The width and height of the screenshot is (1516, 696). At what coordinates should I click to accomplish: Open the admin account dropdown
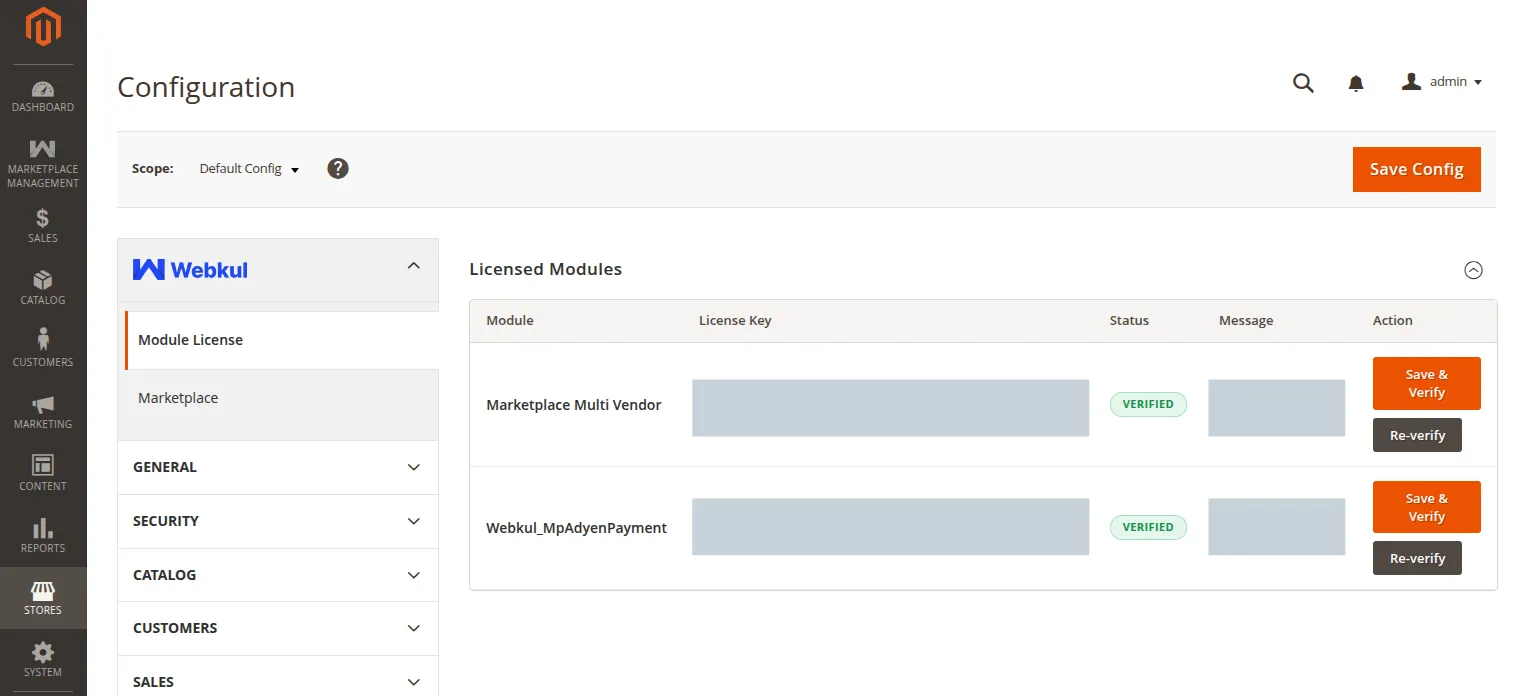pyautogui.click(x=1442, y=82)
